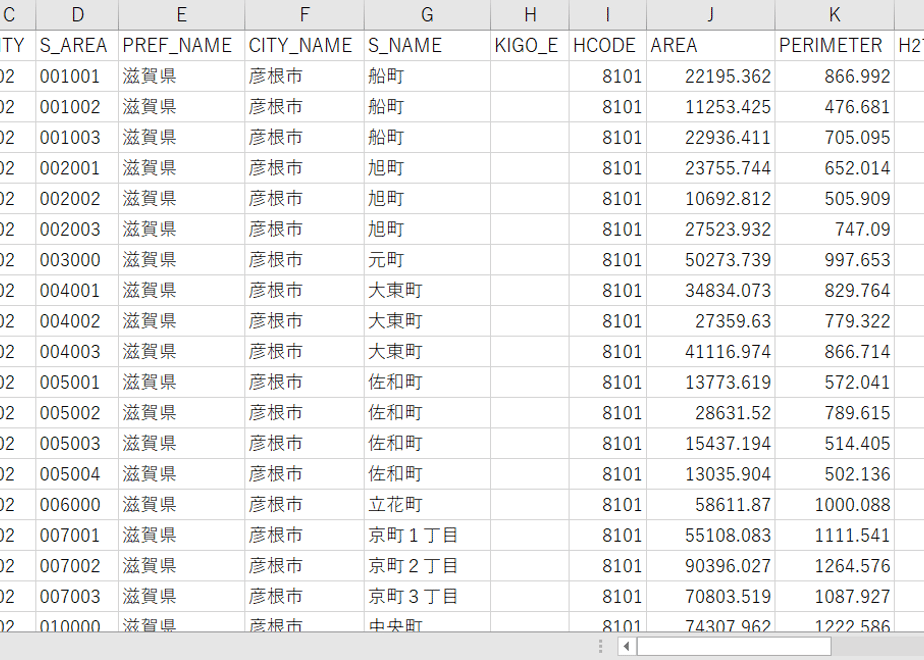This screenshot has width=924, height=660.
Task: Select cell with S_AREA 003000
Action: 77,260
